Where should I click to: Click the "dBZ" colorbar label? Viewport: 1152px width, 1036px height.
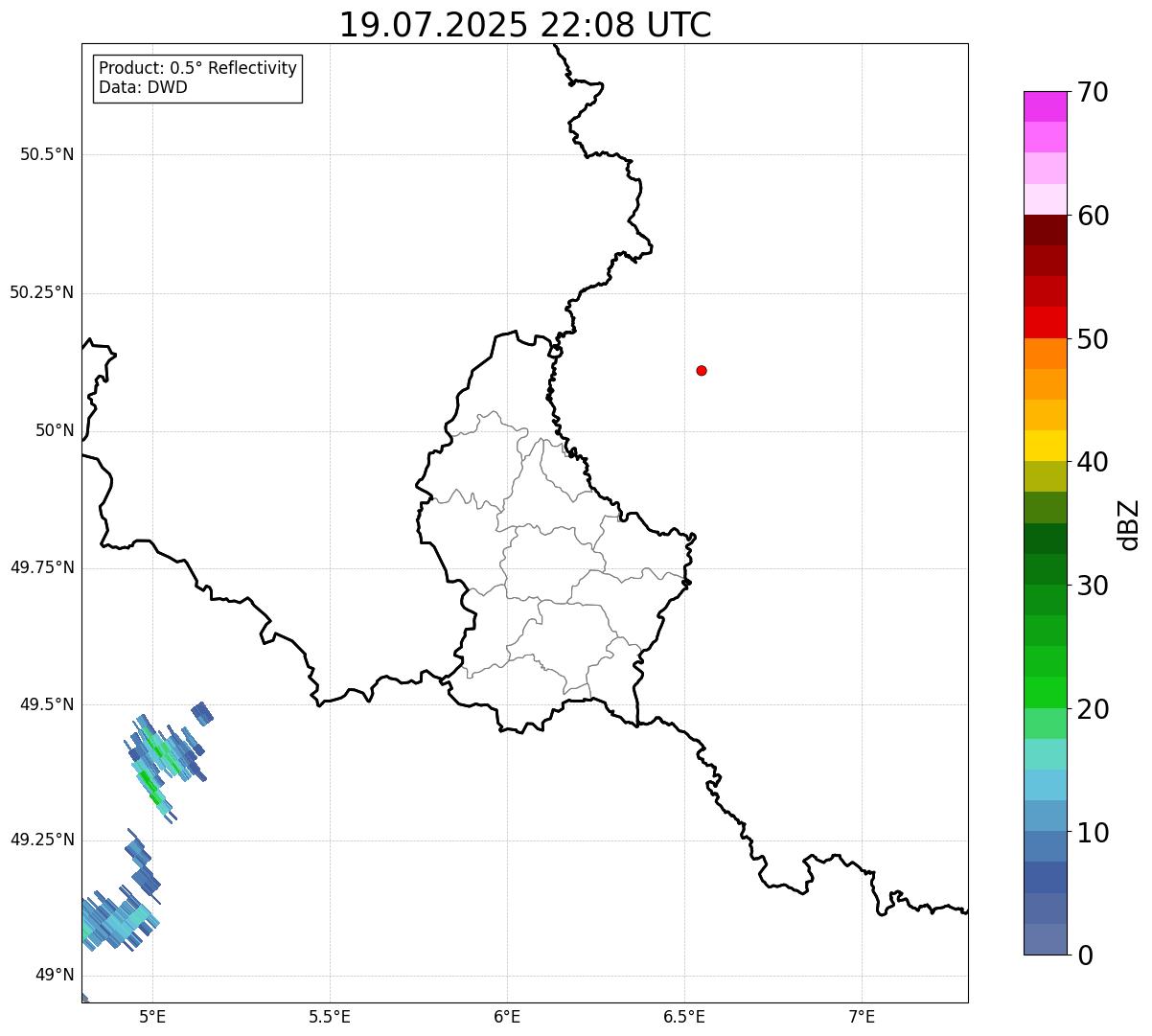pyautogui.click(x=1130, y=523)
